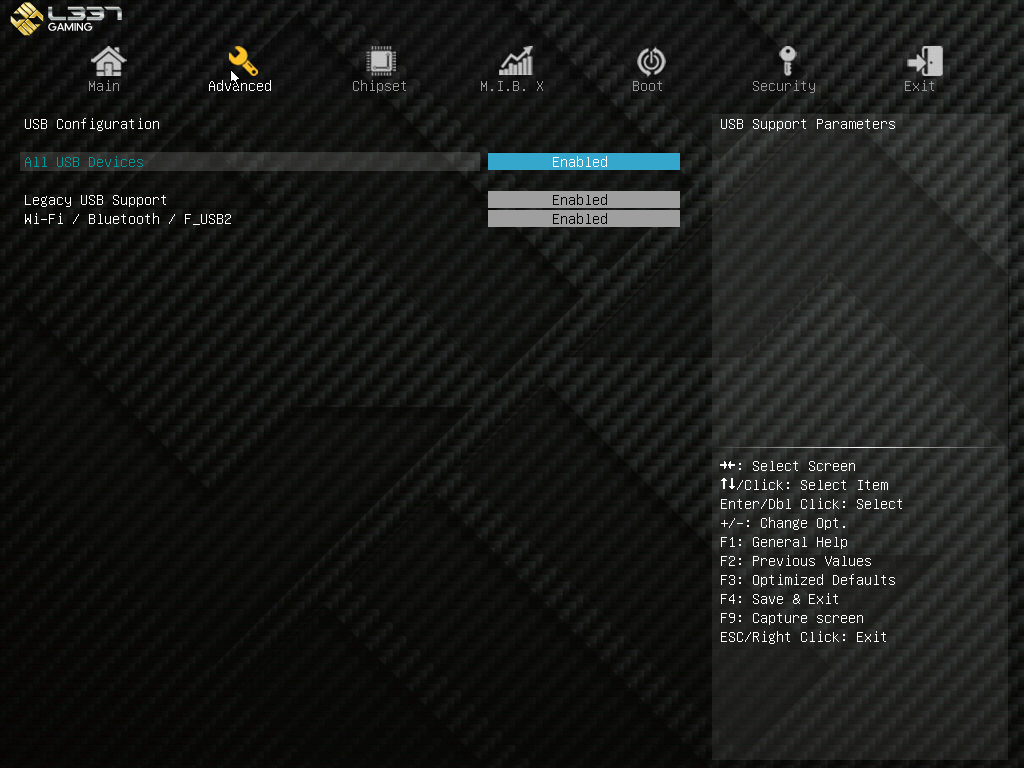Open the Boot power icon
Viewport: 1024px width, 768px height.
pos(650,61)
